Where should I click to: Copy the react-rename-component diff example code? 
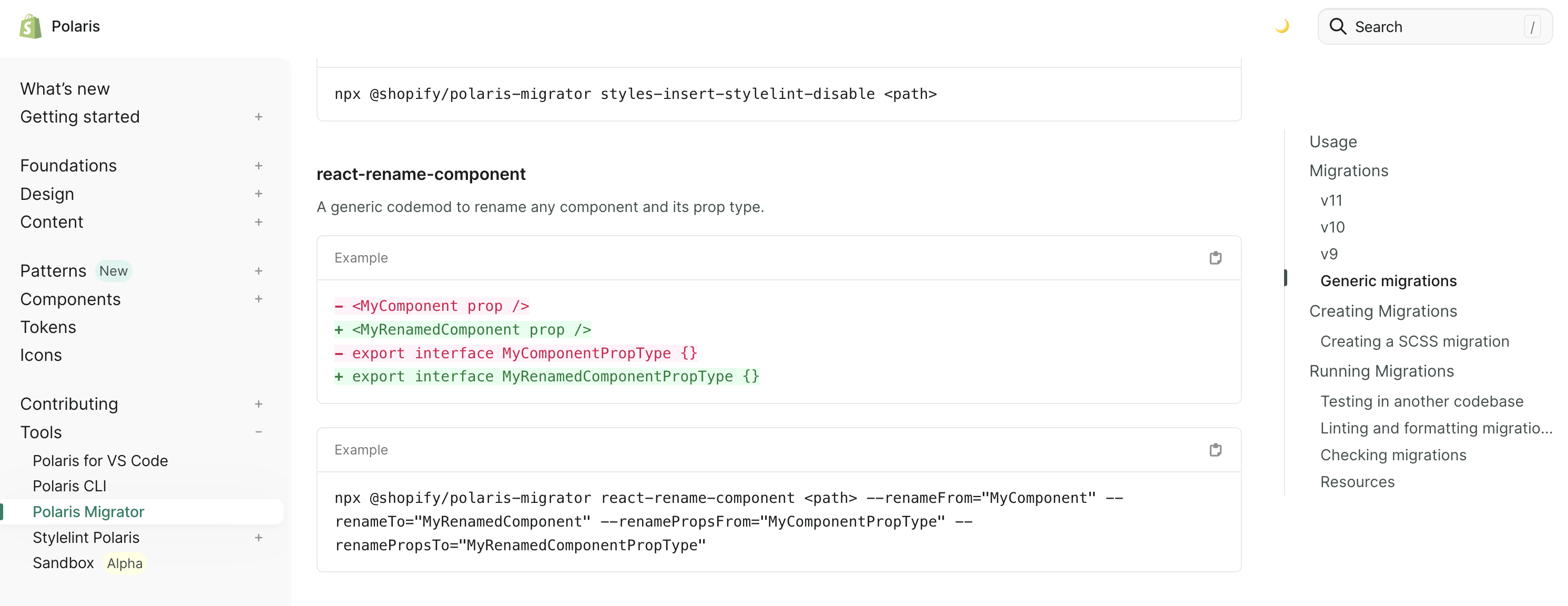[1215, 258]
